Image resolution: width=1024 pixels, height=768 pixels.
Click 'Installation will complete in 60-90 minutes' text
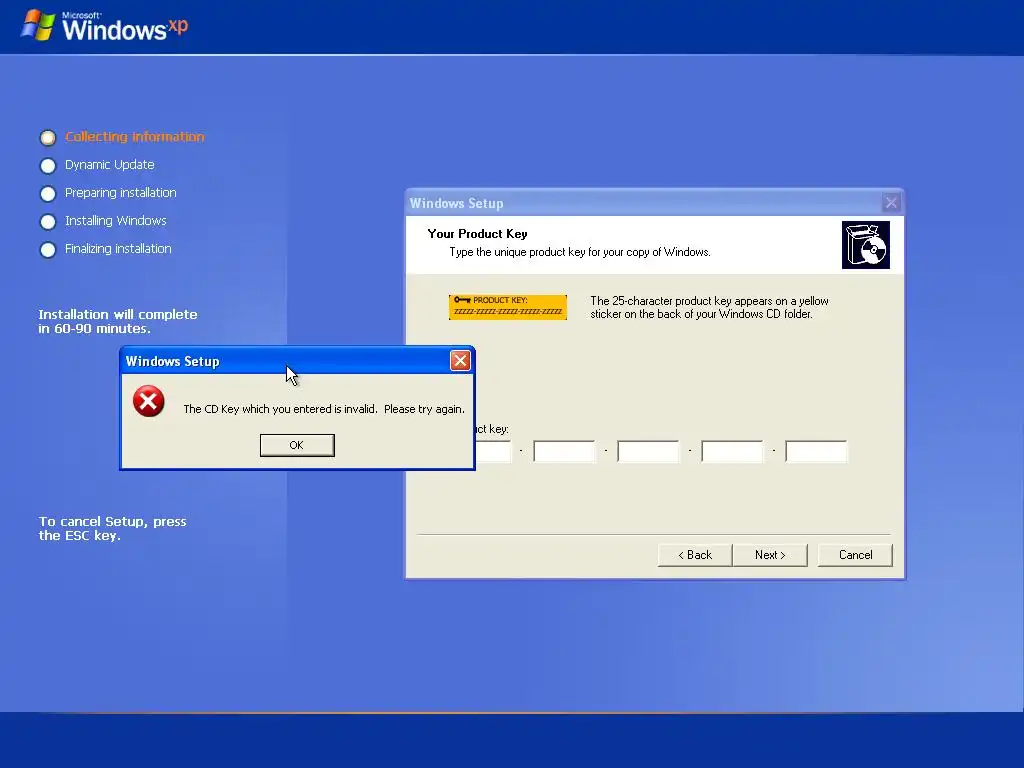[x=118, y=321]
